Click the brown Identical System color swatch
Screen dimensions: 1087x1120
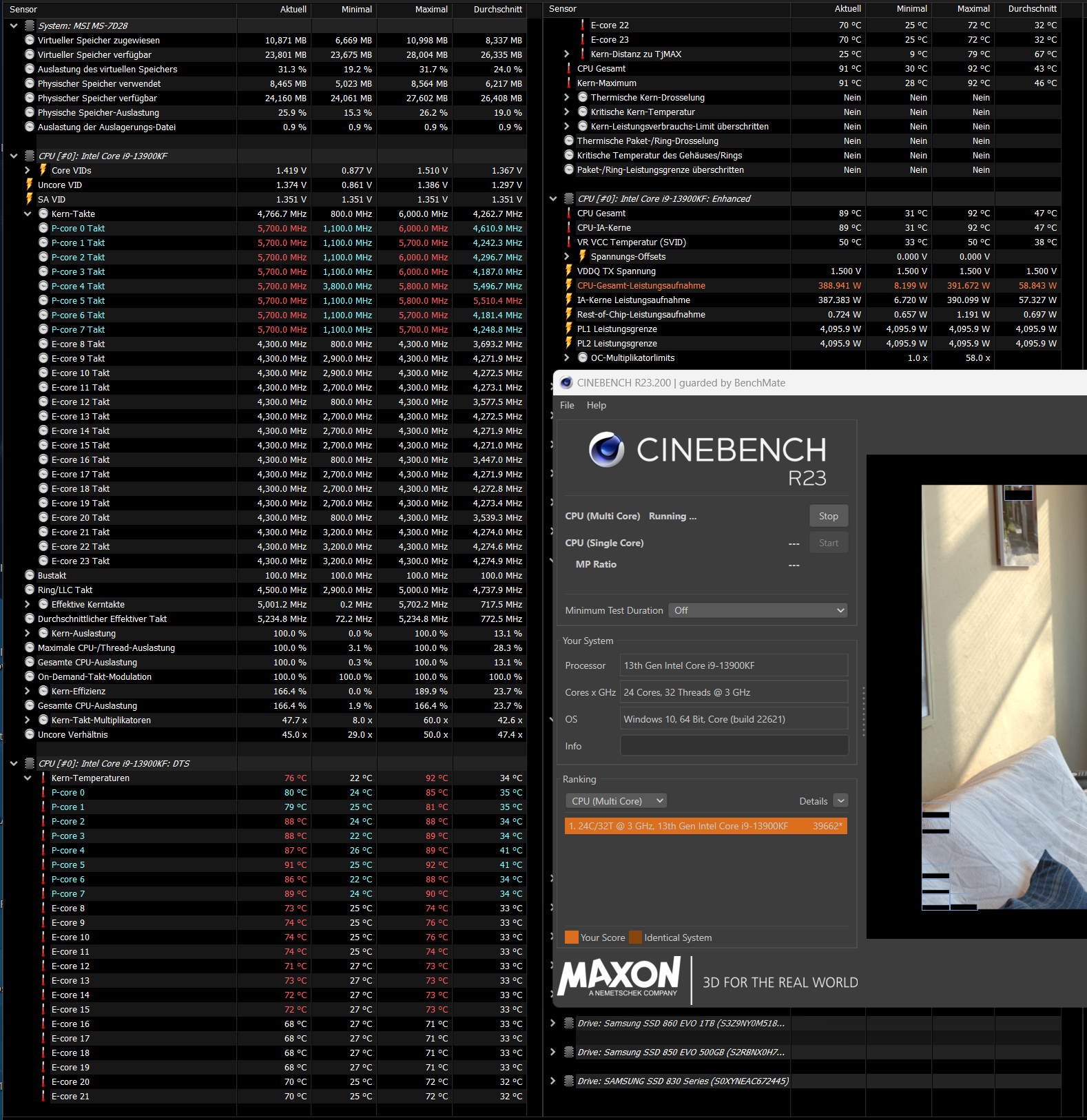[635, 937]
